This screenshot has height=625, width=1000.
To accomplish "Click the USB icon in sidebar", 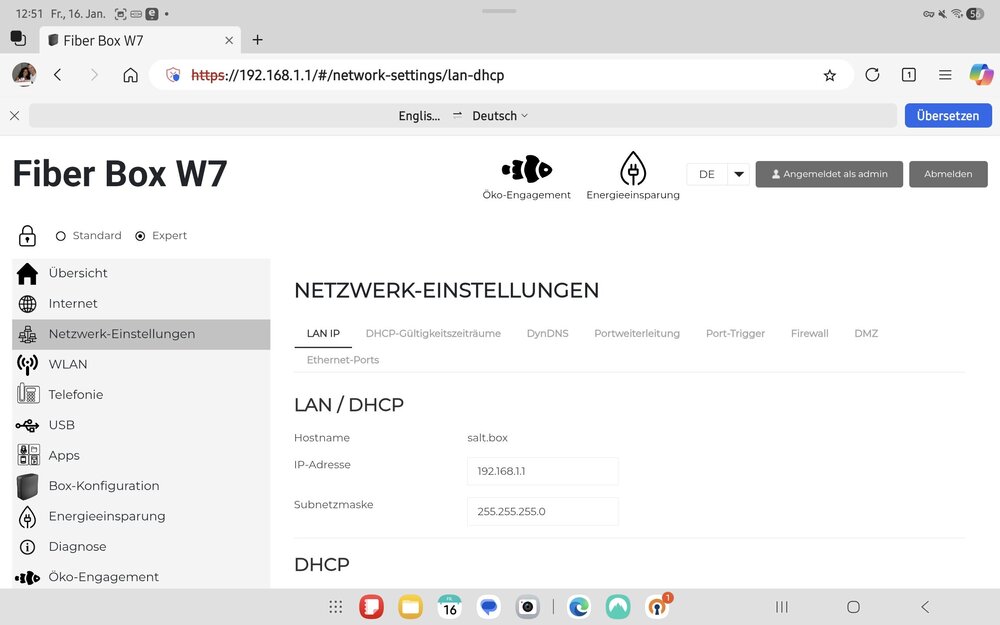I will pos(27,425).
